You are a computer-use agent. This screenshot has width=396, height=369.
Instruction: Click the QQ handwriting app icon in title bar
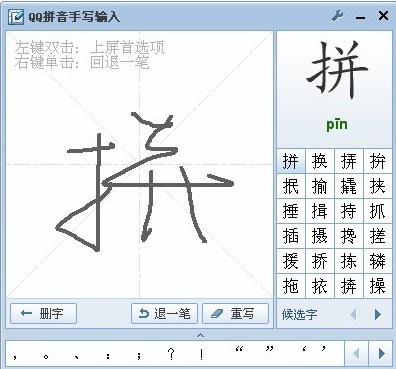pos(16,16)
